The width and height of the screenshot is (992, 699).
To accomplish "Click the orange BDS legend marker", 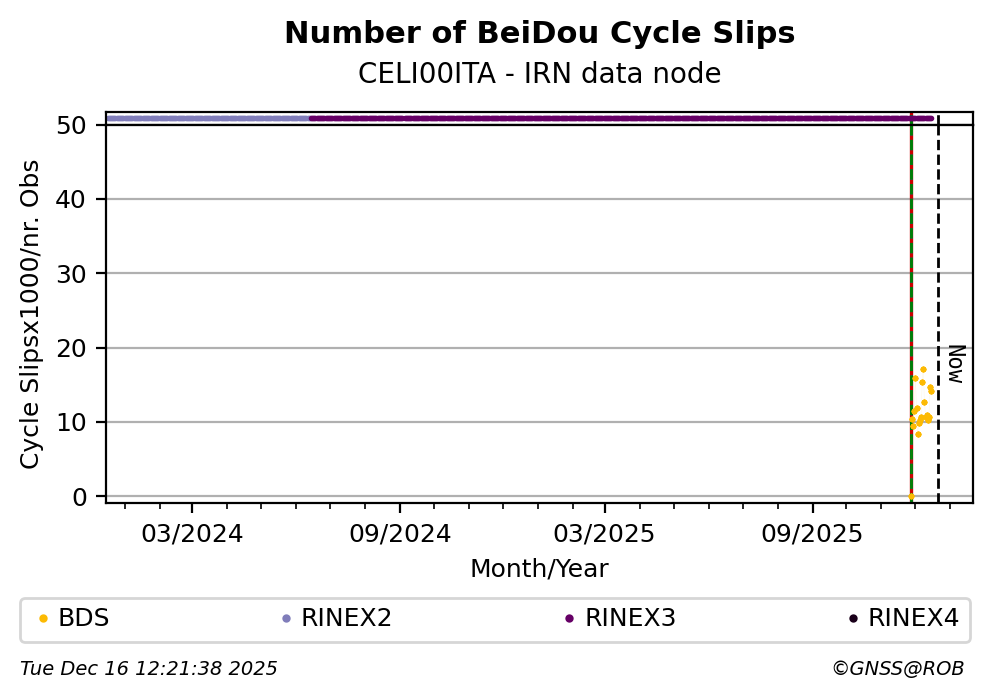I will point(43,619).
